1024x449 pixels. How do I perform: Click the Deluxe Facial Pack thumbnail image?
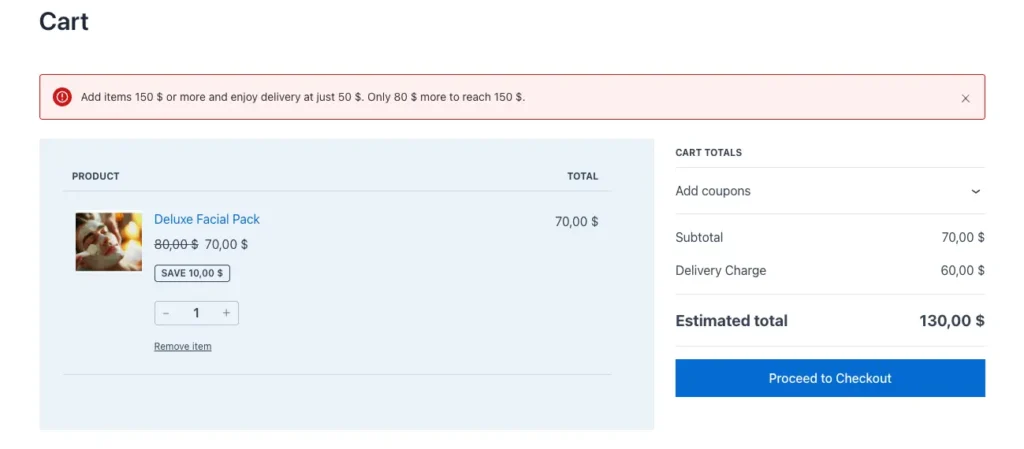pos(108,241)
